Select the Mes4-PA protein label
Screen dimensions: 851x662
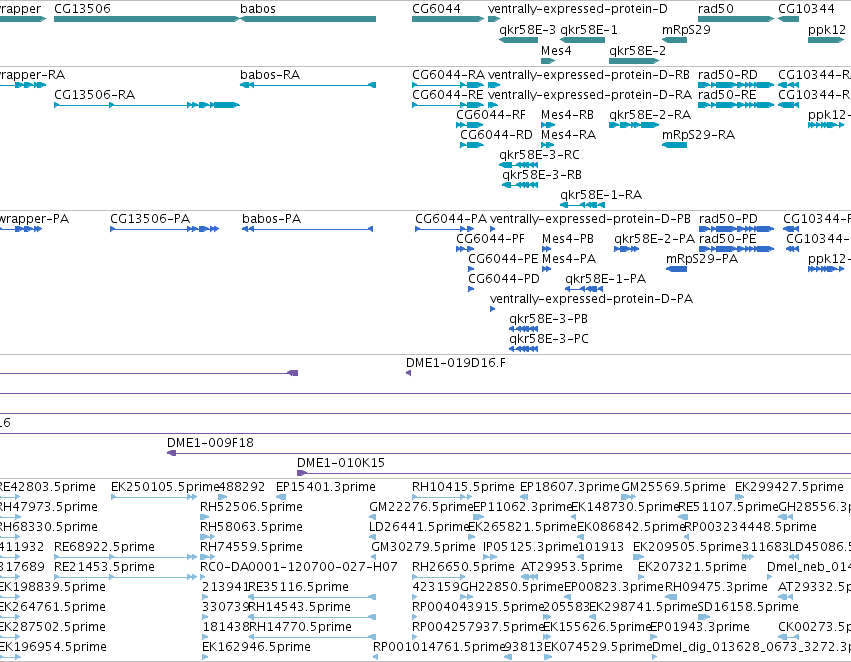(569, 259)
